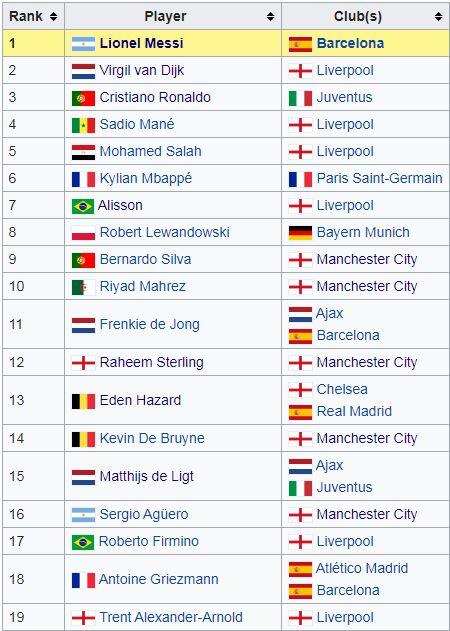
Task: Sort table by Club(s) column arrows
Action: pos(438,16)
